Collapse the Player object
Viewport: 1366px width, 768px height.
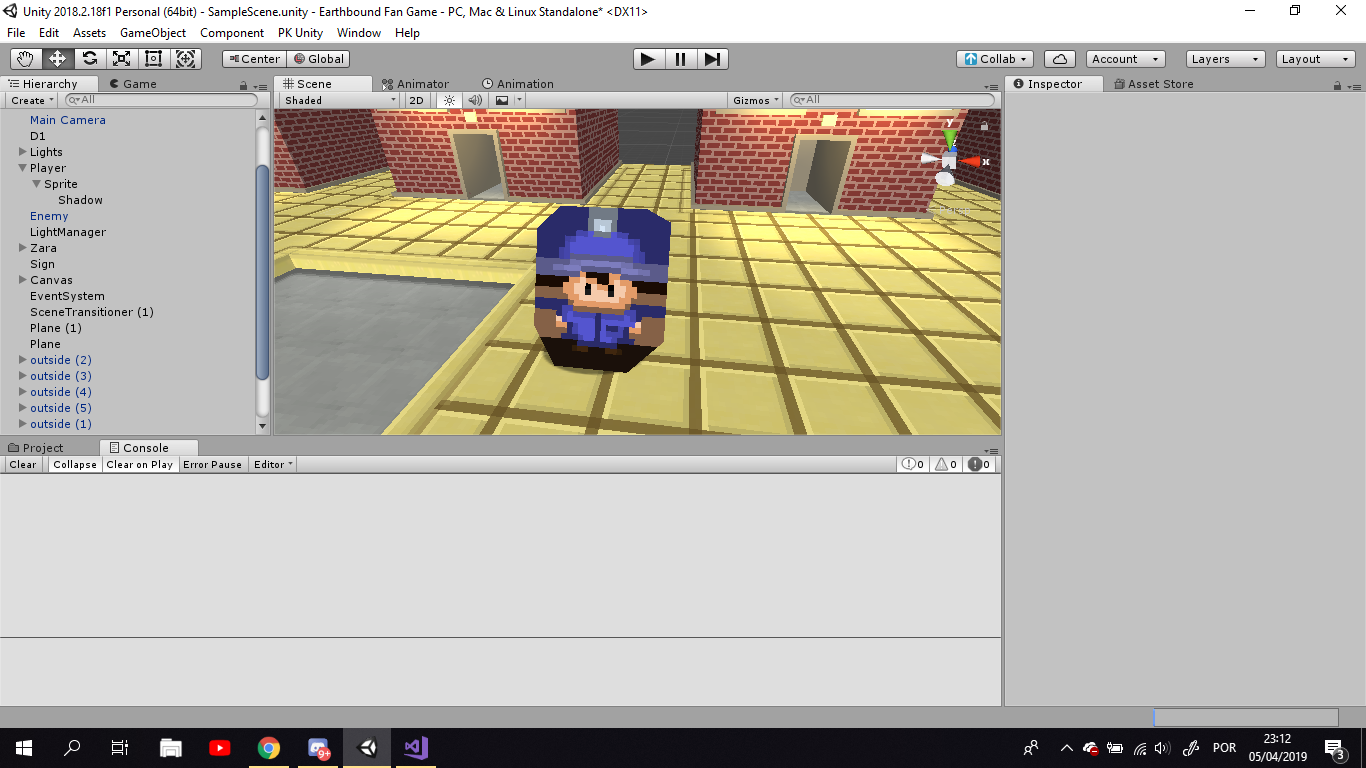pyautogui.click(x=23, y=168)
